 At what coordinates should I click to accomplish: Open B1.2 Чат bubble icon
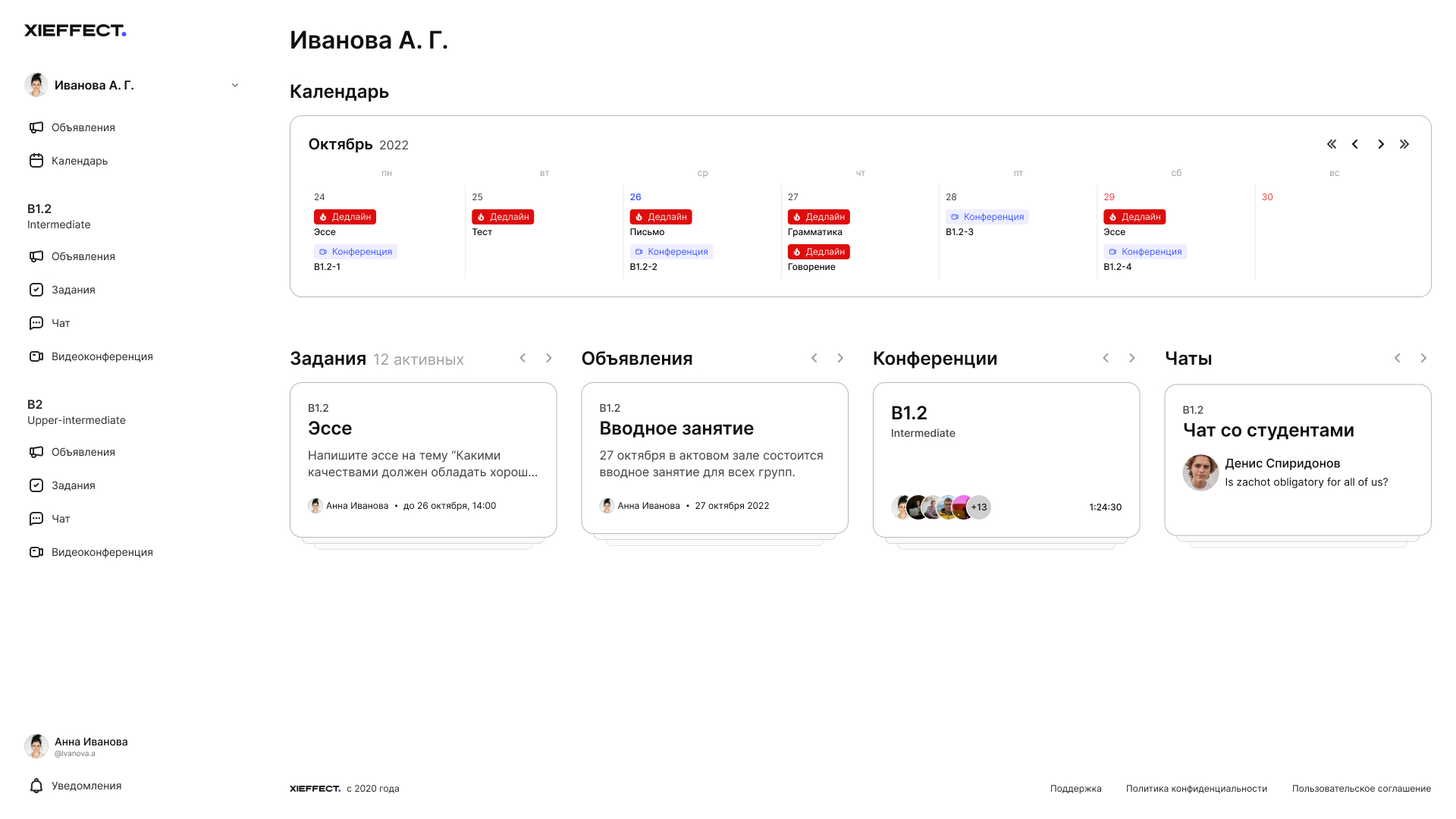(36, 323)
